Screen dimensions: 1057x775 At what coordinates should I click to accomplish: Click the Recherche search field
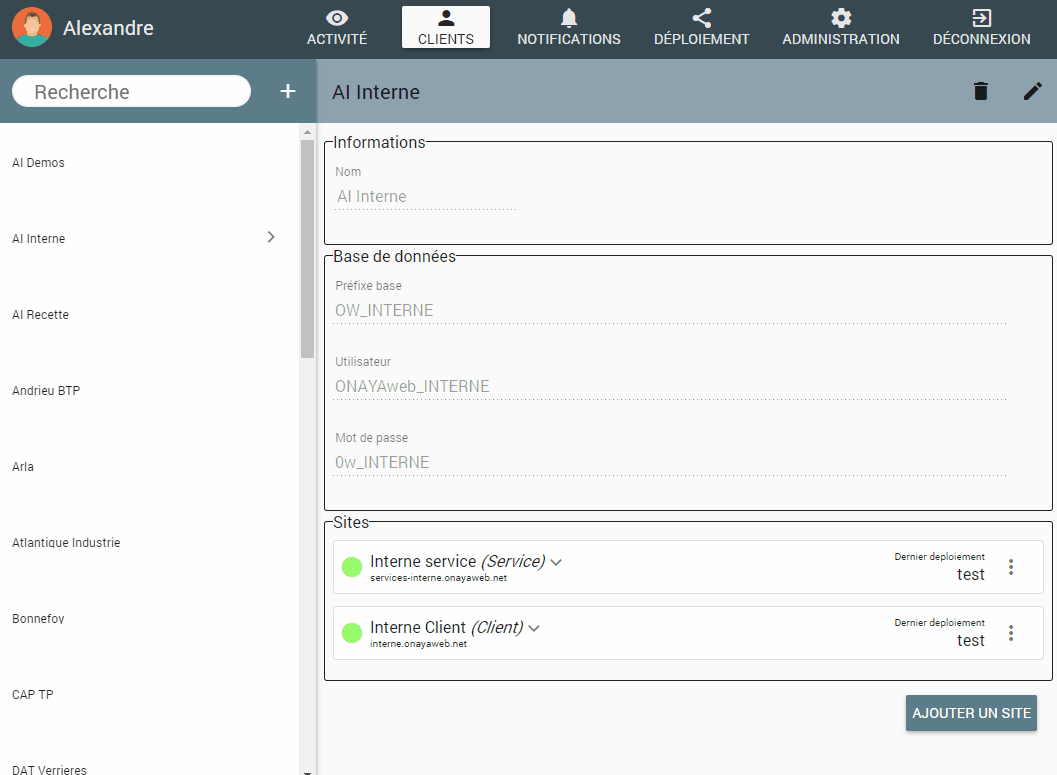point(130,92)
